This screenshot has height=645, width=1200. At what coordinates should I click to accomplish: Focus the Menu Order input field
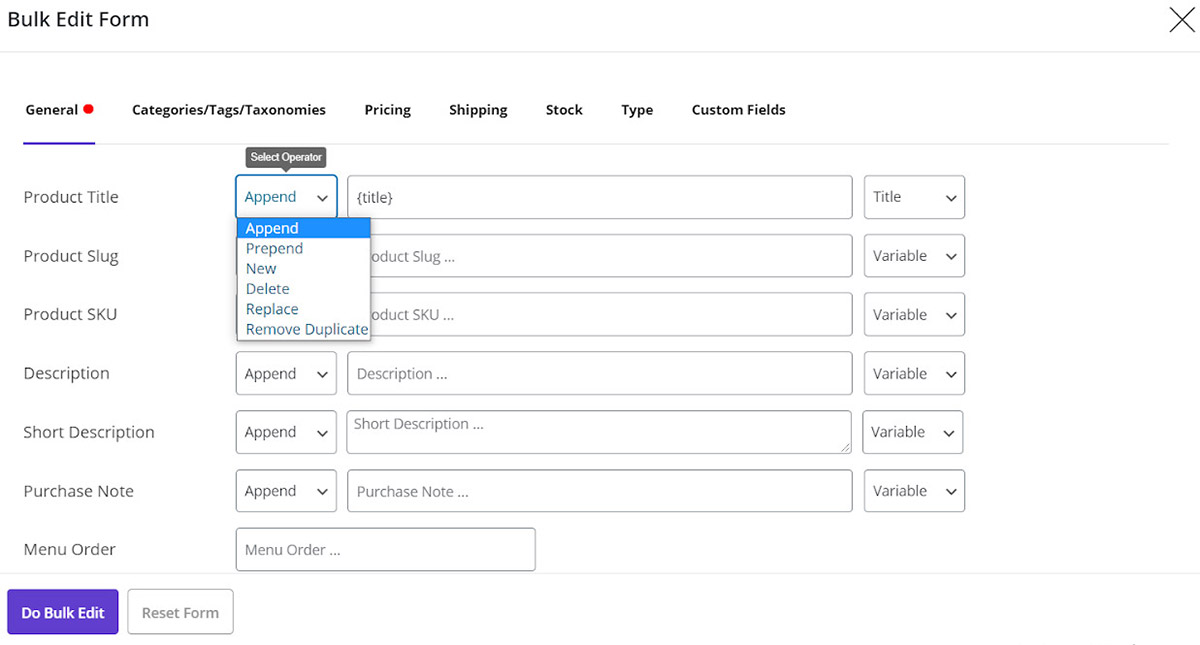[x=385, y=550]
